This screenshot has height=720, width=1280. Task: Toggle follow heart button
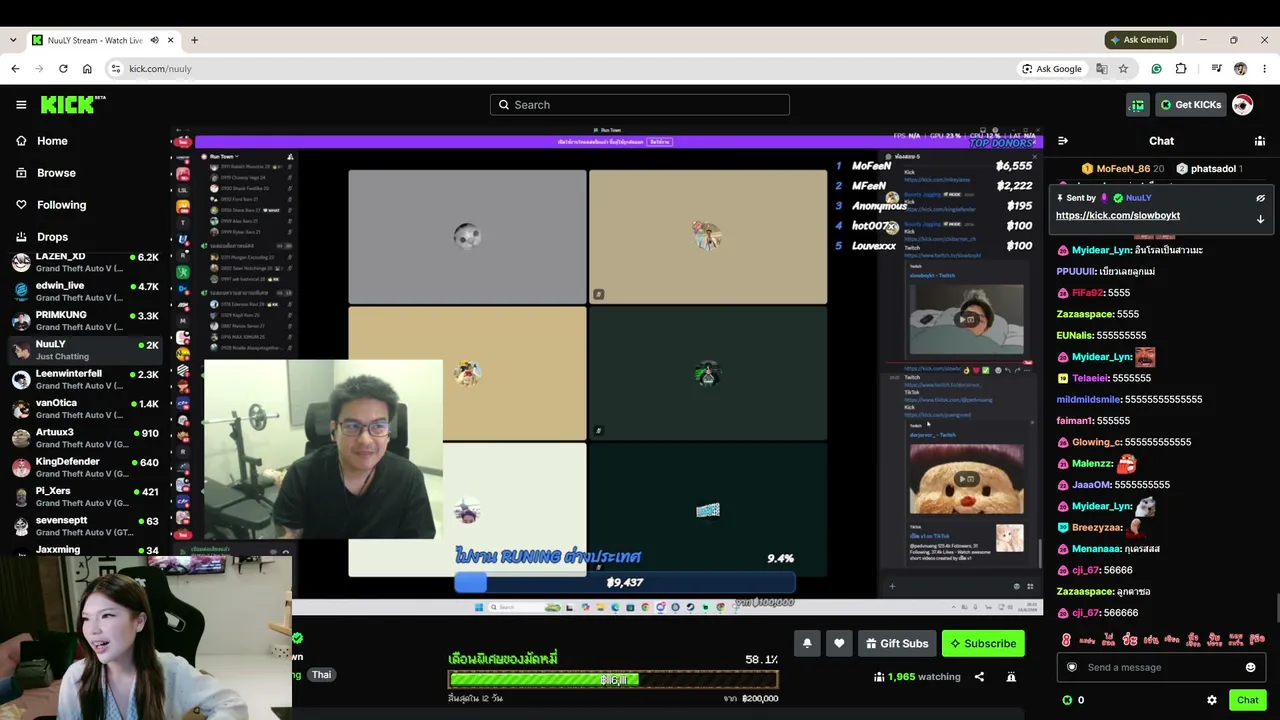pyautogui.click(x=839, y=643)
